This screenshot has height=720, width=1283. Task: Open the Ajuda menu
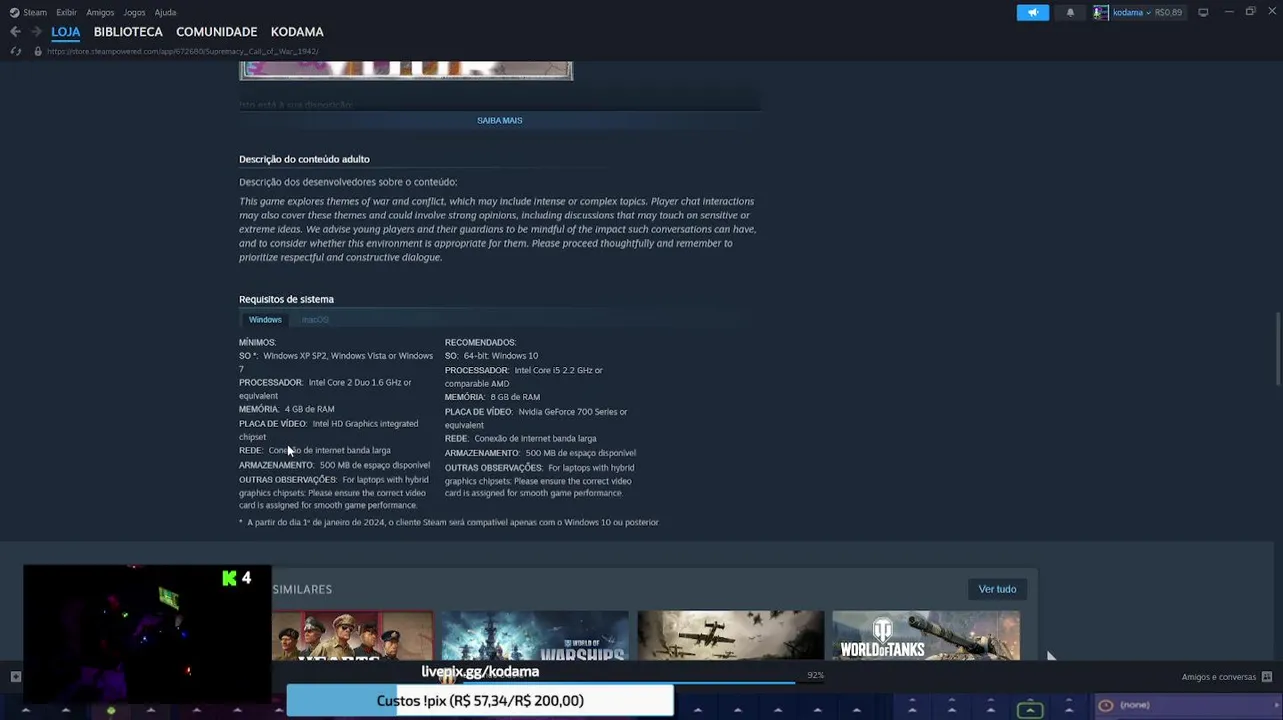(166, 12)
